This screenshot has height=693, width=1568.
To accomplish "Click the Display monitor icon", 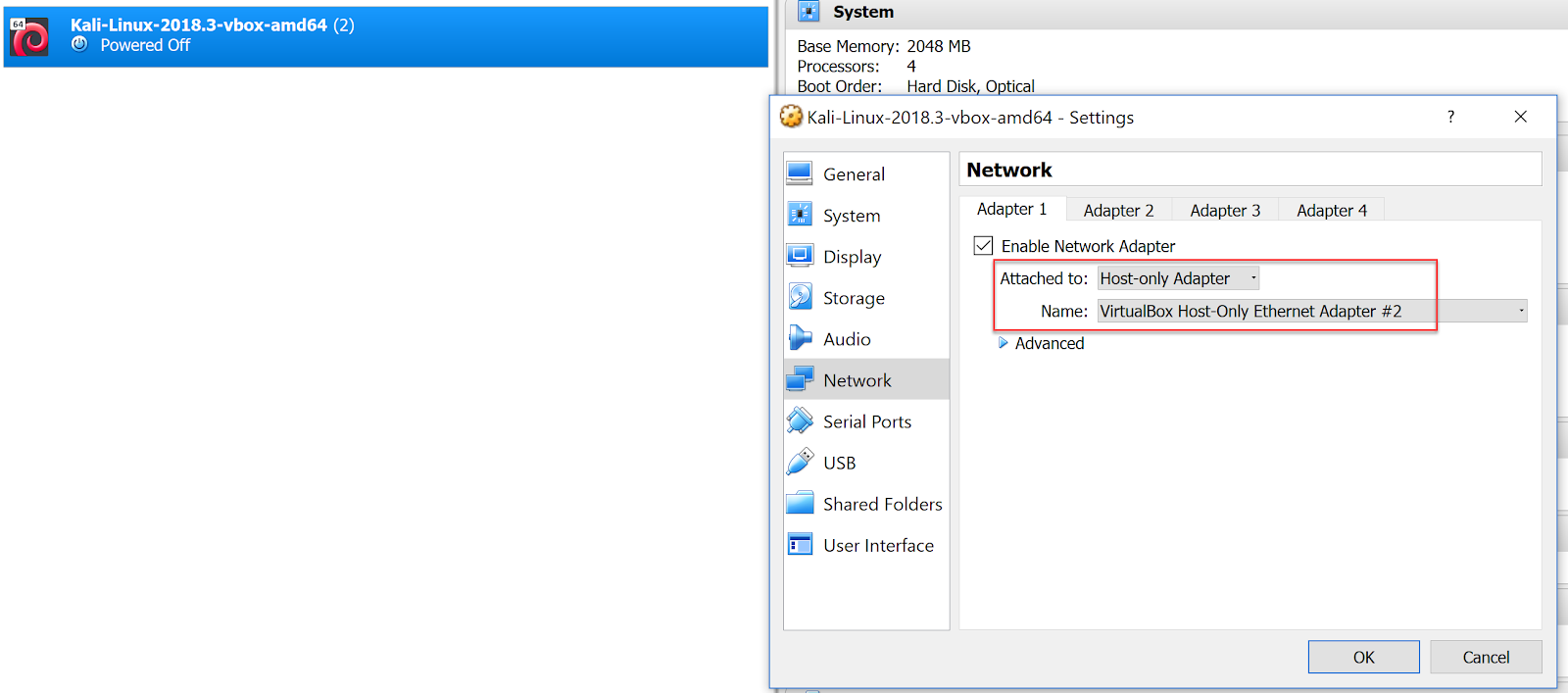I will [800, 256].
